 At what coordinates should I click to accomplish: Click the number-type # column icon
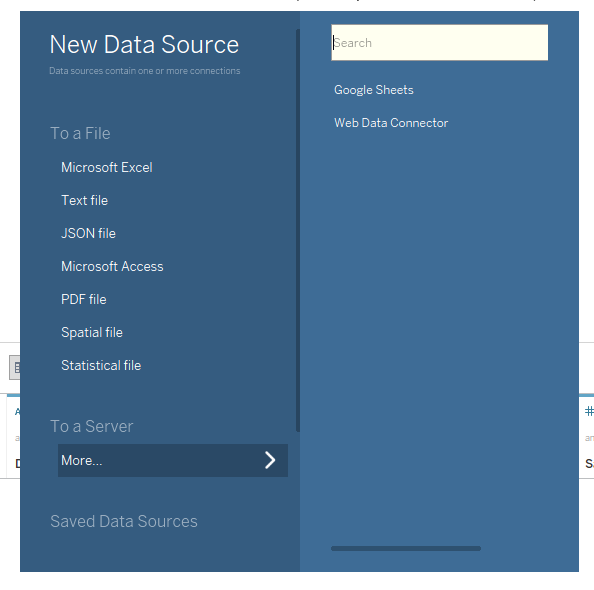click(x=589, y=411)
